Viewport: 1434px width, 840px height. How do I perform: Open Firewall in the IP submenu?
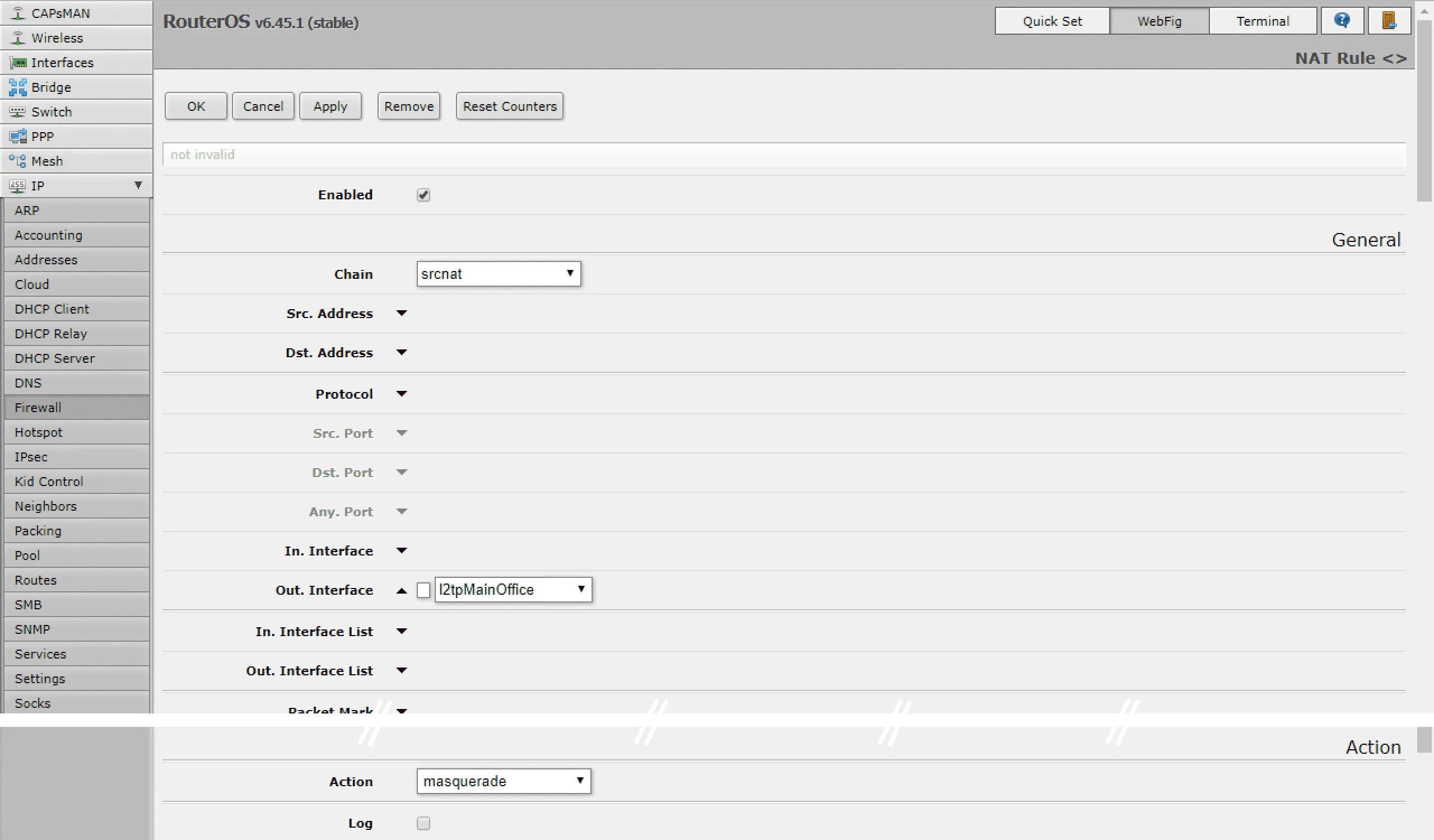click(x=38, y=407)
